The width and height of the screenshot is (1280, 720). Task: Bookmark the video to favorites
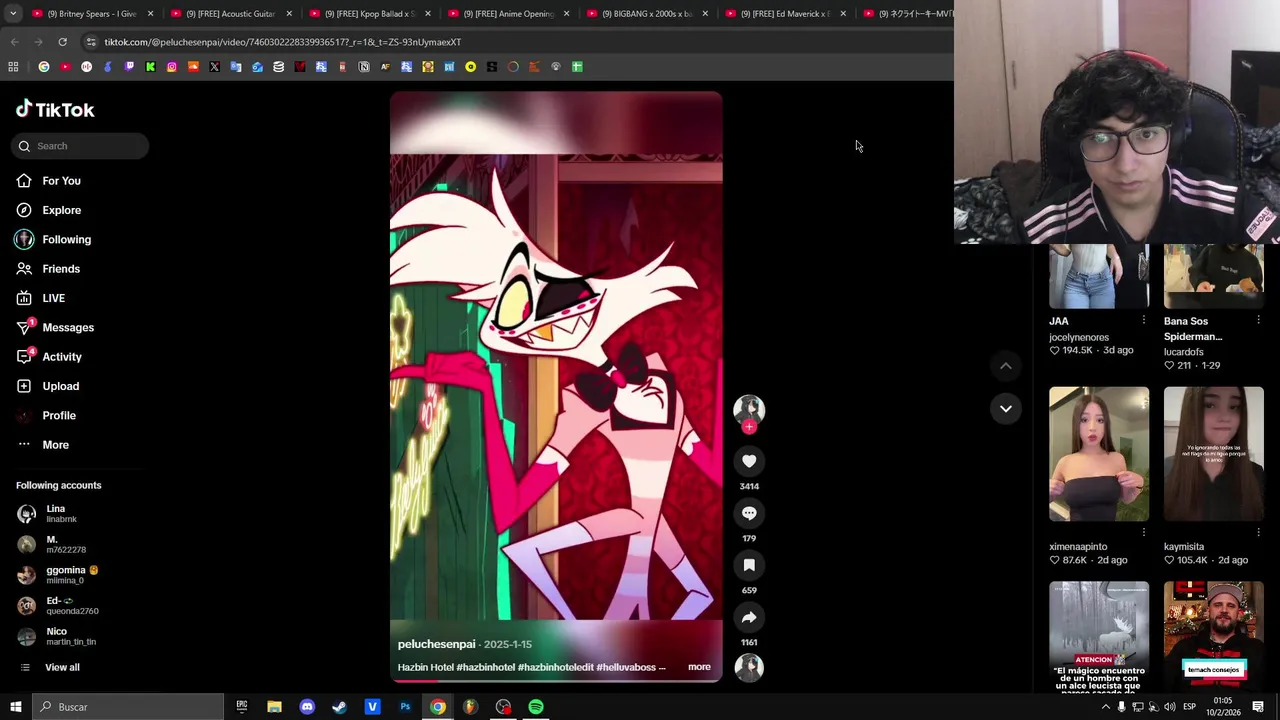749,565
